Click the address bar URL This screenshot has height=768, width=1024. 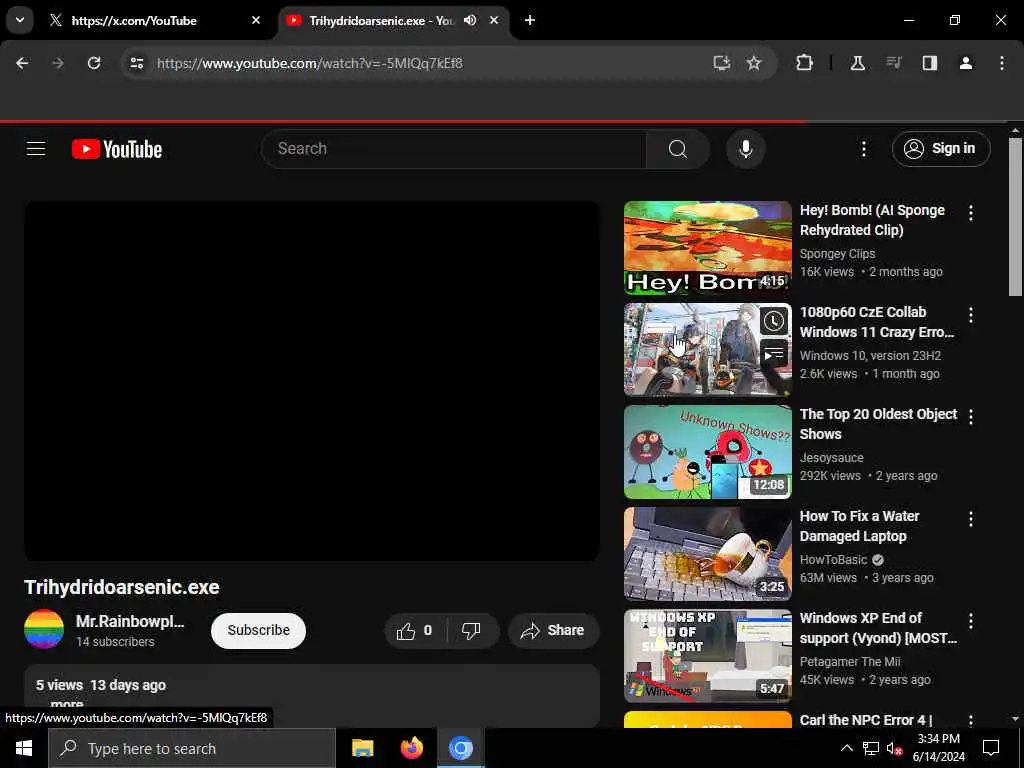point(310,63)
